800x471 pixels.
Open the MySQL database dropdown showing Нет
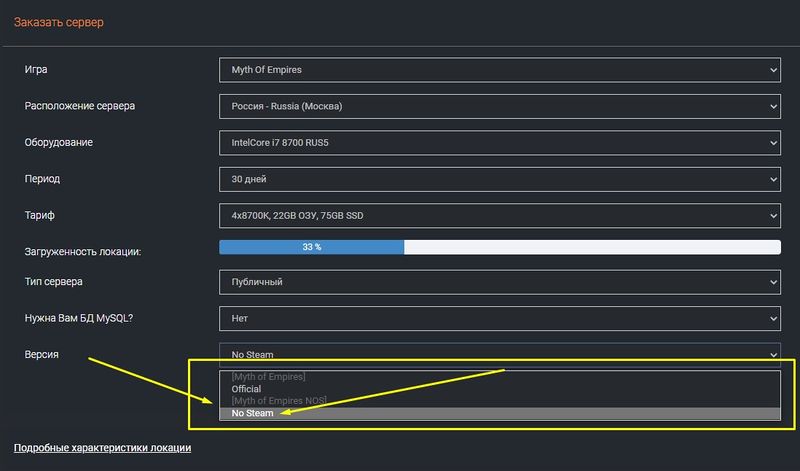coord(499,318)
